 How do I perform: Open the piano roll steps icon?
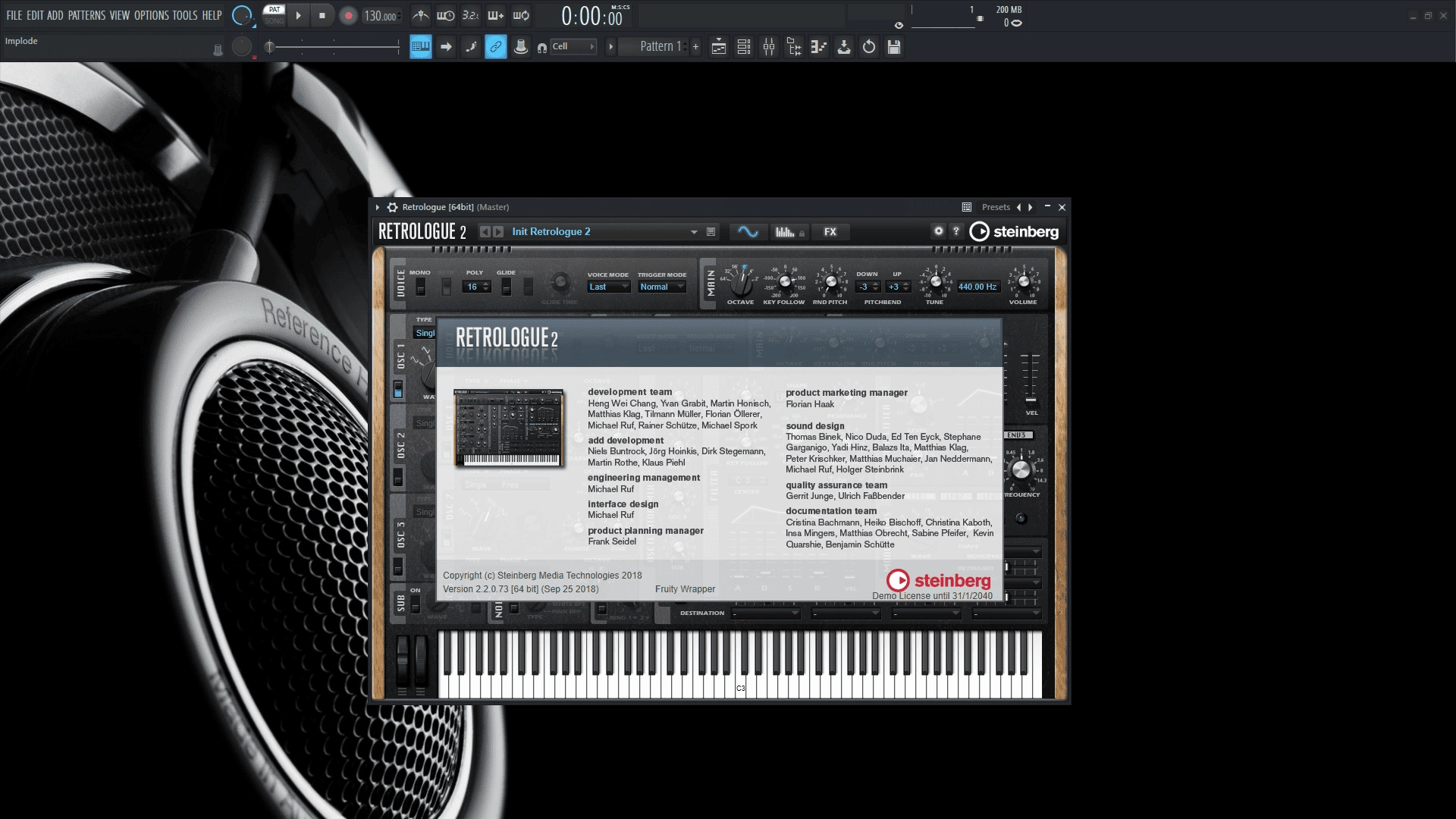pos(819,47)
